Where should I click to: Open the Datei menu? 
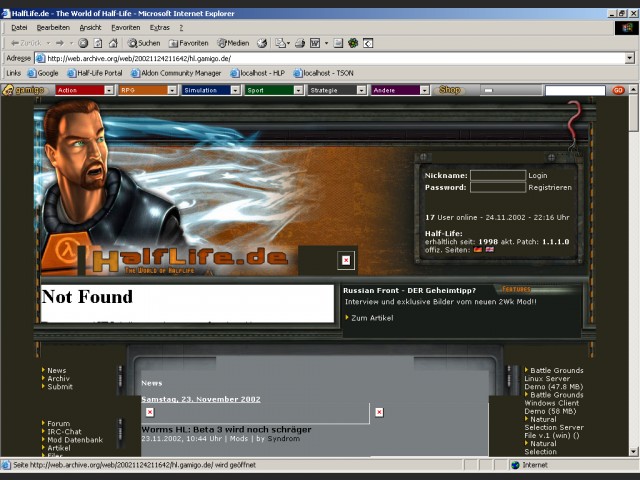(x=19, y=27)
